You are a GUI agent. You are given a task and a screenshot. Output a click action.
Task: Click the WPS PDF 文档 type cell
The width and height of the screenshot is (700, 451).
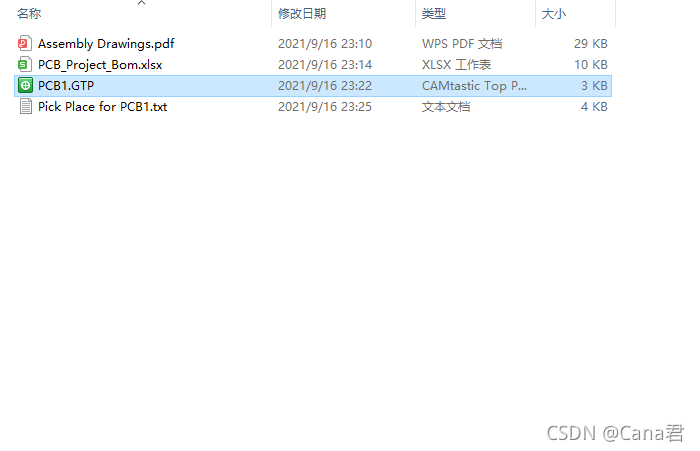(x=462, y=44)
